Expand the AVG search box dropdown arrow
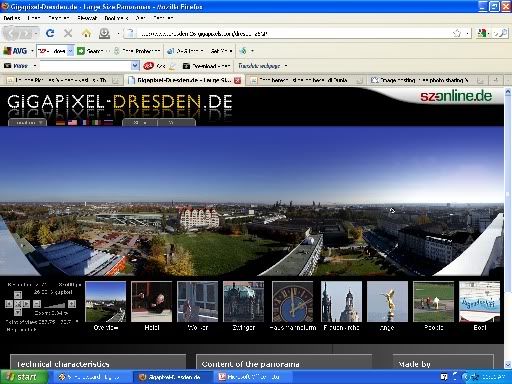The width and height of the screenshot is (512, 384). click(70, 51)
